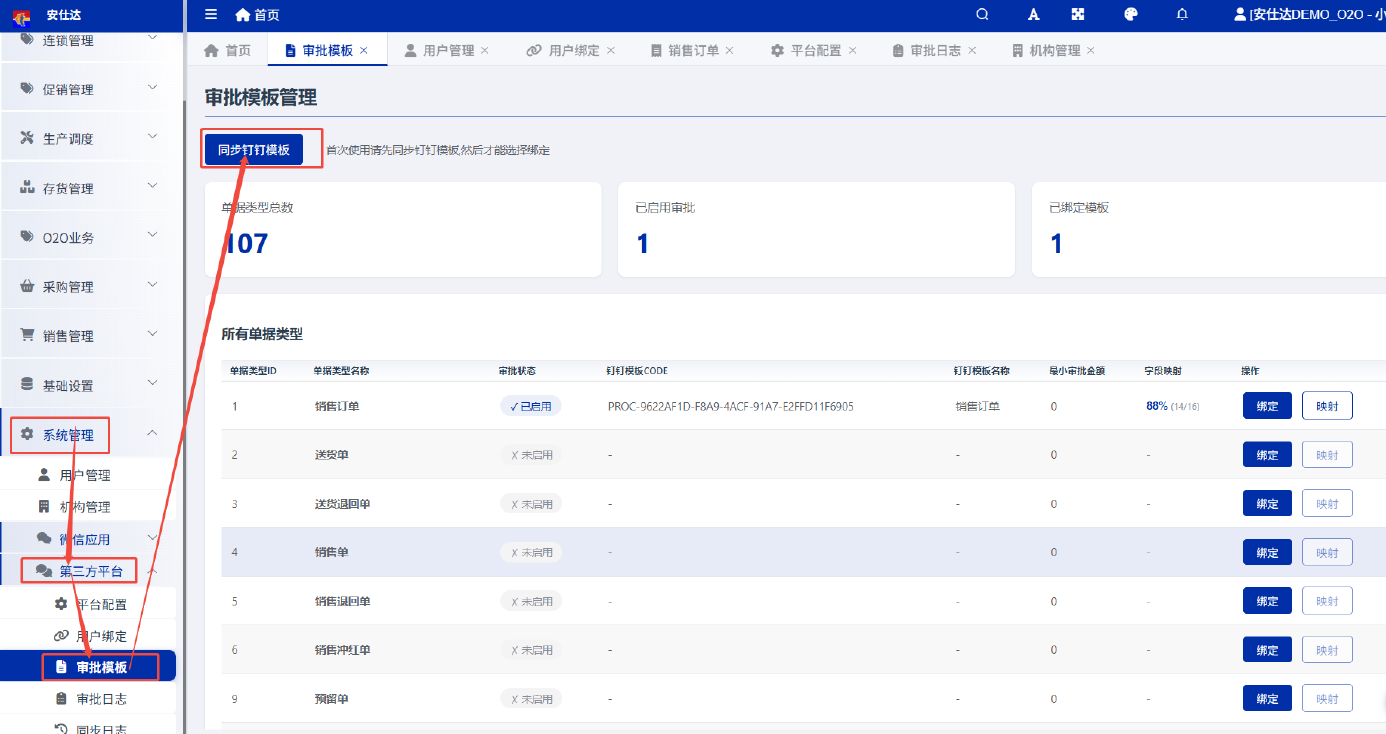Expand the 微信应用 submenu chevron
Screen dimensions: 1386x734
(153, 538)
